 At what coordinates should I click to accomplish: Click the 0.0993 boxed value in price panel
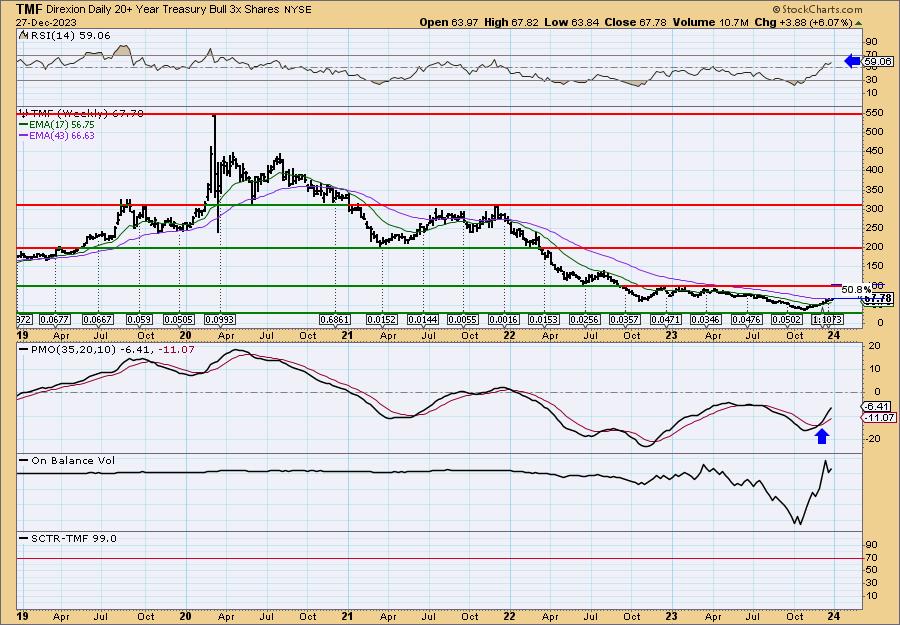(219, 319)
